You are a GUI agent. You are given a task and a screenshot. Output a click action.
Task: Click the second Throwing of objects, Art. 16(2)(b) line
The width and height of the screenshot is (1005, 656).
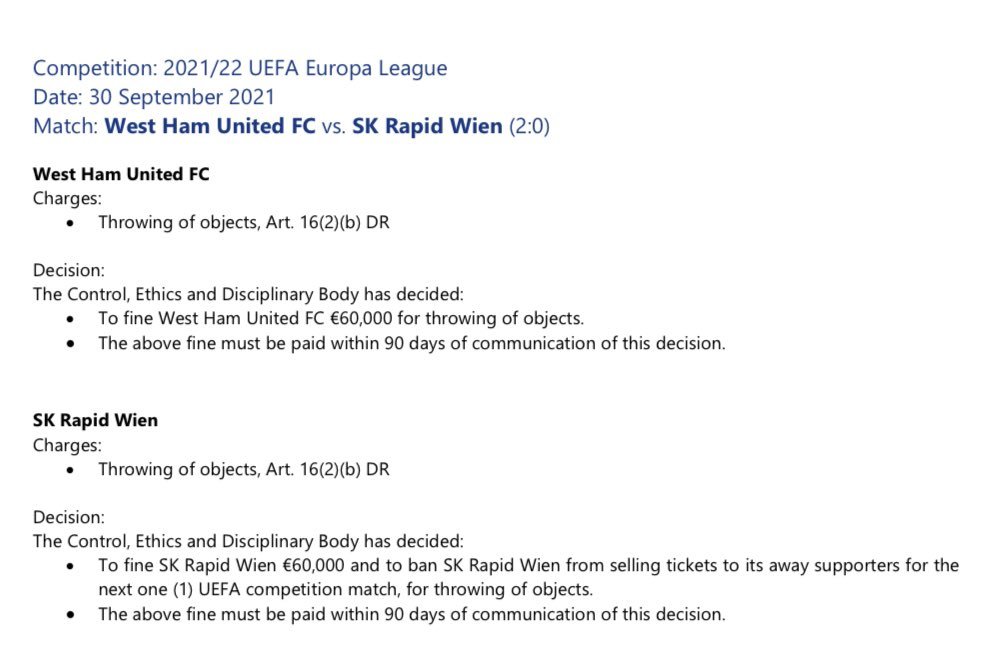pyautogui.click(x=244, y=469)
